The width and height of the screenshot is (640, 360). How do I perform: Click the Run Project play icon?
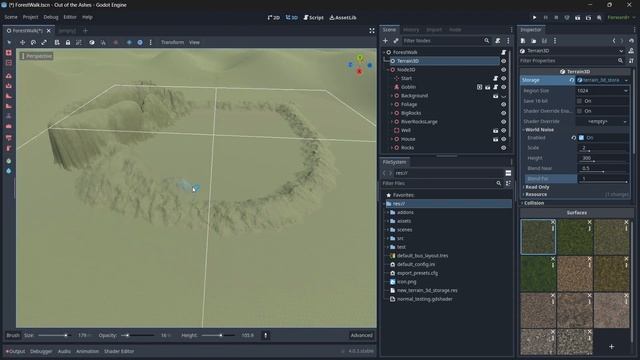coord(534,18)
